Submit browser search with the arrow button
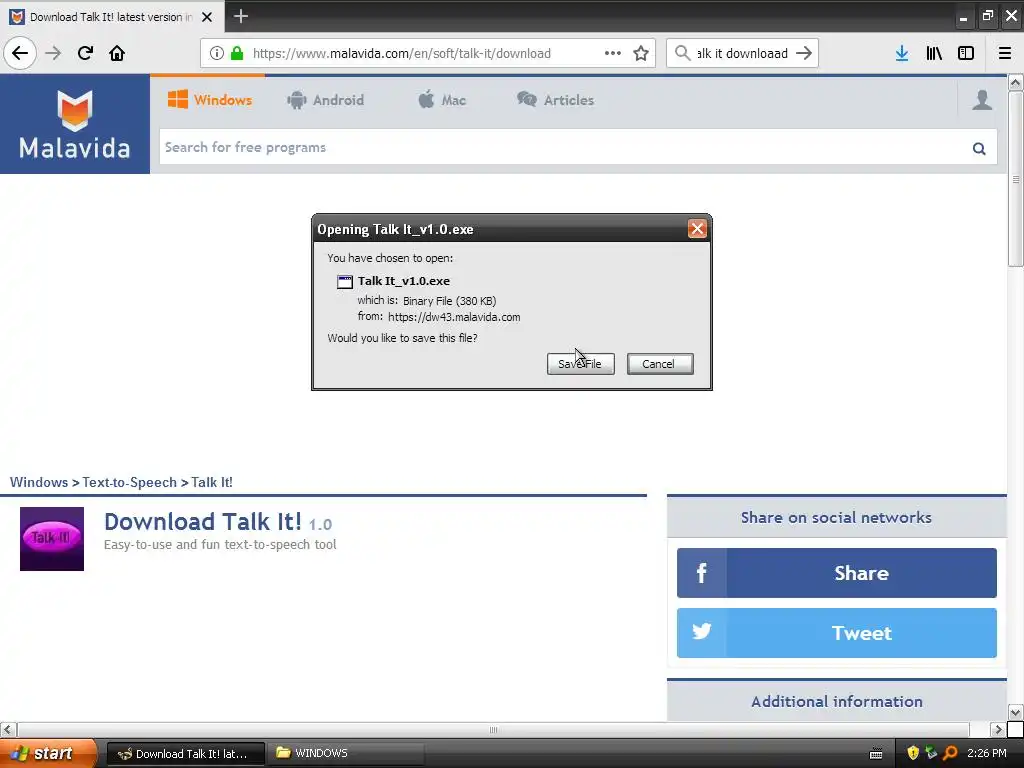The image size is (1024, 768). click(804, 53)
